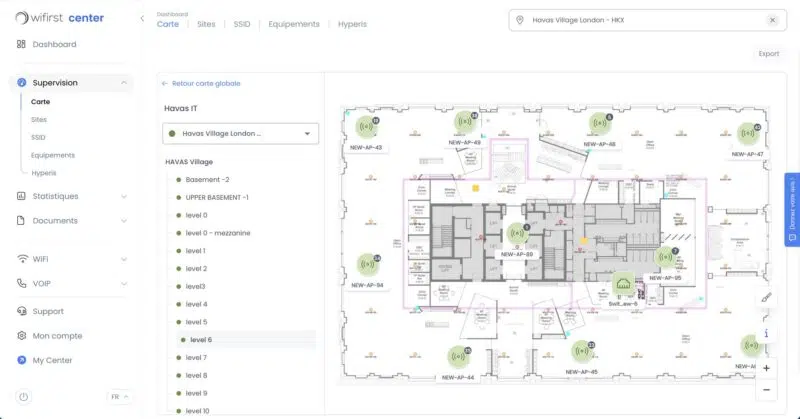Select the NEW-AP-48 access point marker
Viewport: 800px width, 419px height.
599,123
